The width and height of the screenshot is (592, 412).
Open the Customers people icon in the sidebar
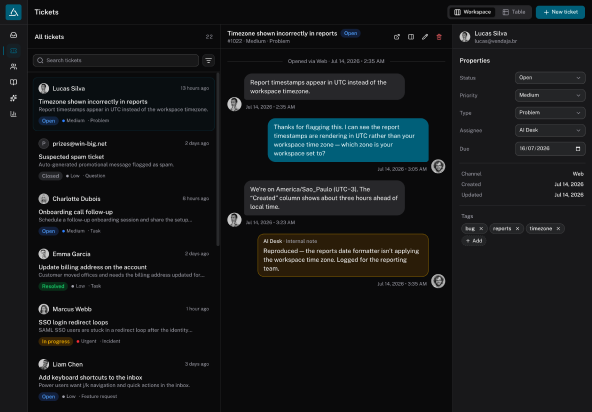click(14, 66)
